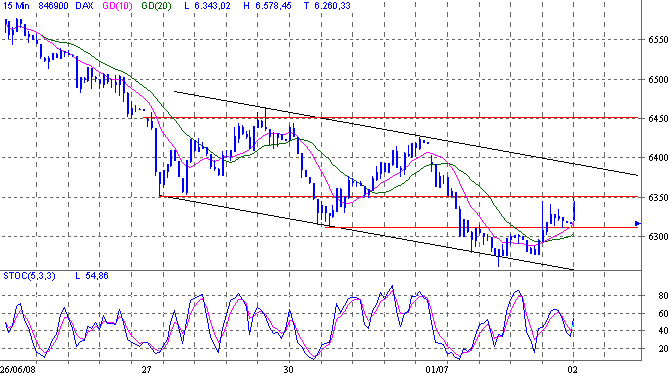Click the high value 'H 6.578,45'
Screen dimensions: 672x378
[x=267, y=6]
